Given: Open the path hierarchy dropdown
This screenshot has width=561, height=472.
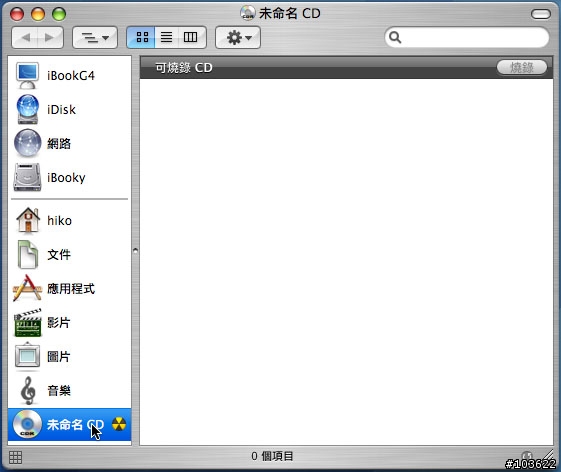Looking at the screenshot, I should tap(95, 37).
